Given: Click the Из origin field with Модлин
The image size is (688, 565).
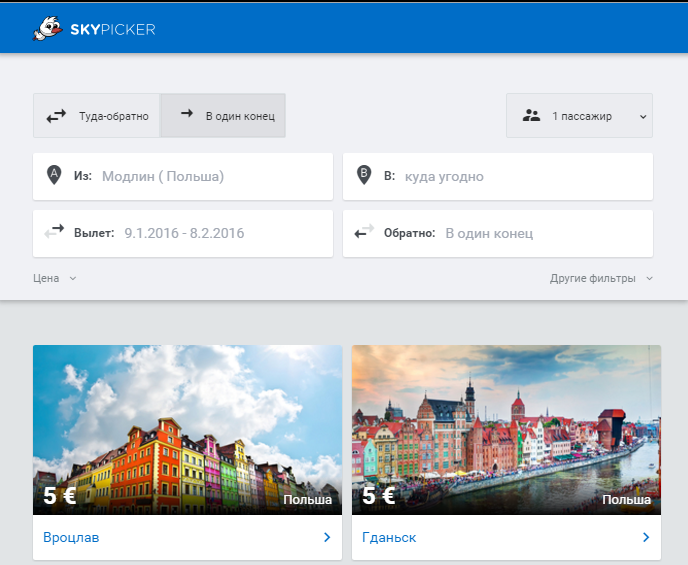Looking at the screenshot, I should pyautogui.click(x=183, y=176).
